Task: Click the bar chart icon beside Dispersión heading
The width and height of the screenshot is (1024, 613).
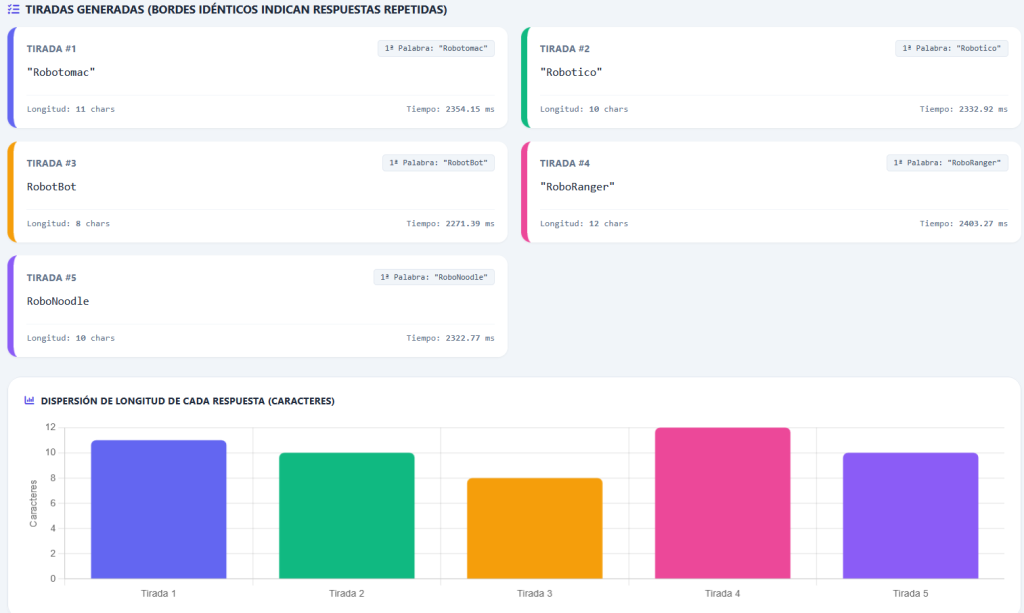Action: [29, 400]
